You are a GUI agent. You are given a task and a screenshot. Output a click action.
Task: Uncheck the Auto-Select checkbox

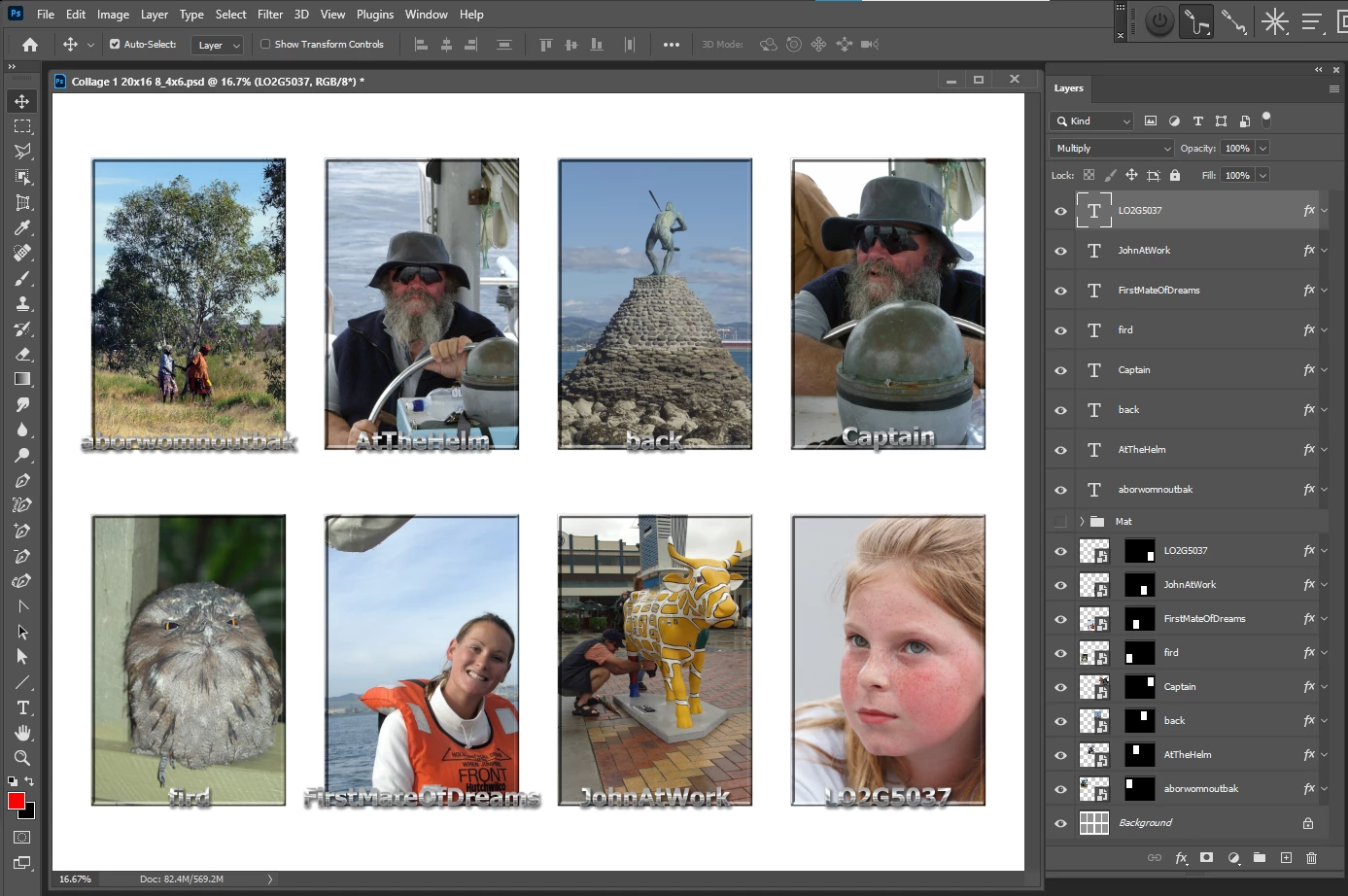click(115, 45)
